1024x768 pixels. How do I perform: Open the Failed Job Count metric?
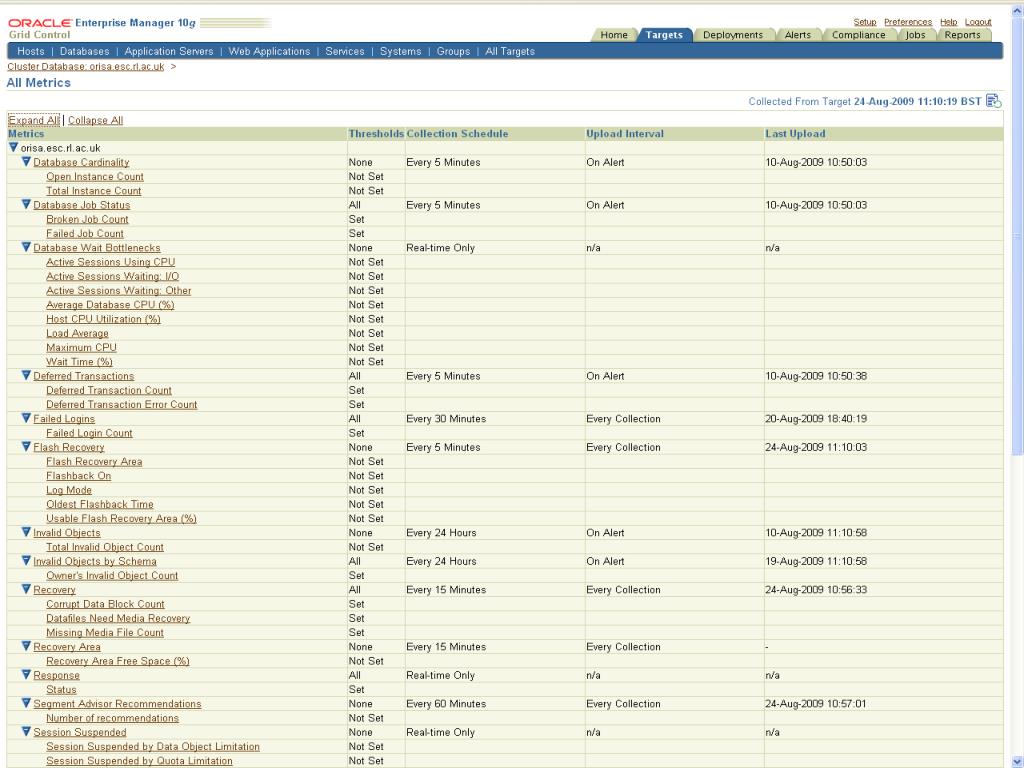(85, 233)
